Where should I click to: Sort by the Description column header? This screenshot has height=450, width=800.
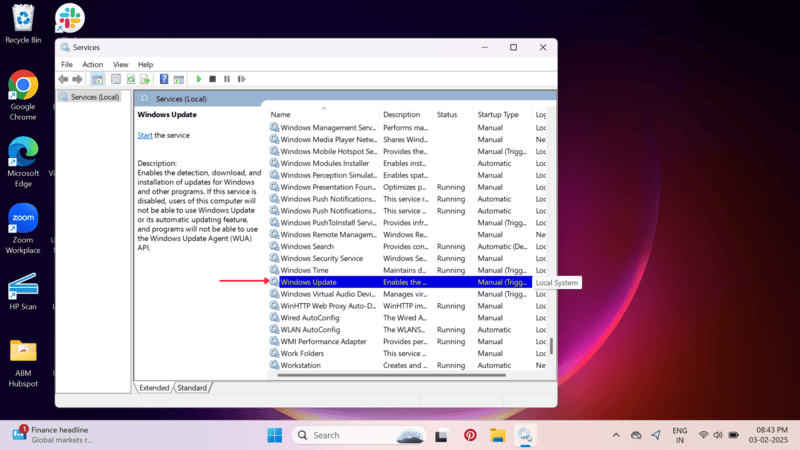point(406,114)
